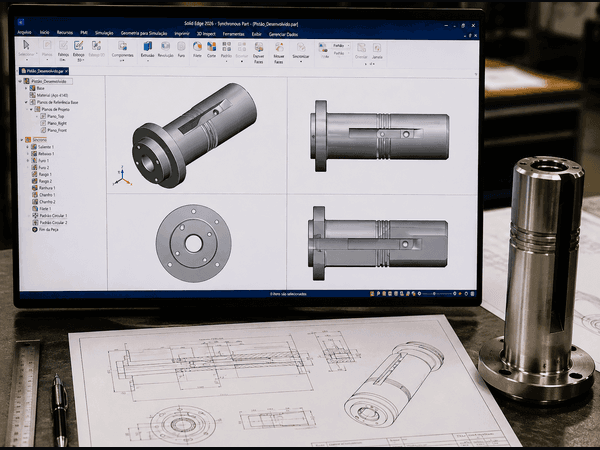The width and height of the screenshot is (600, 450).
Task: Select the Furo 2 feature
Action: point(40,168)
